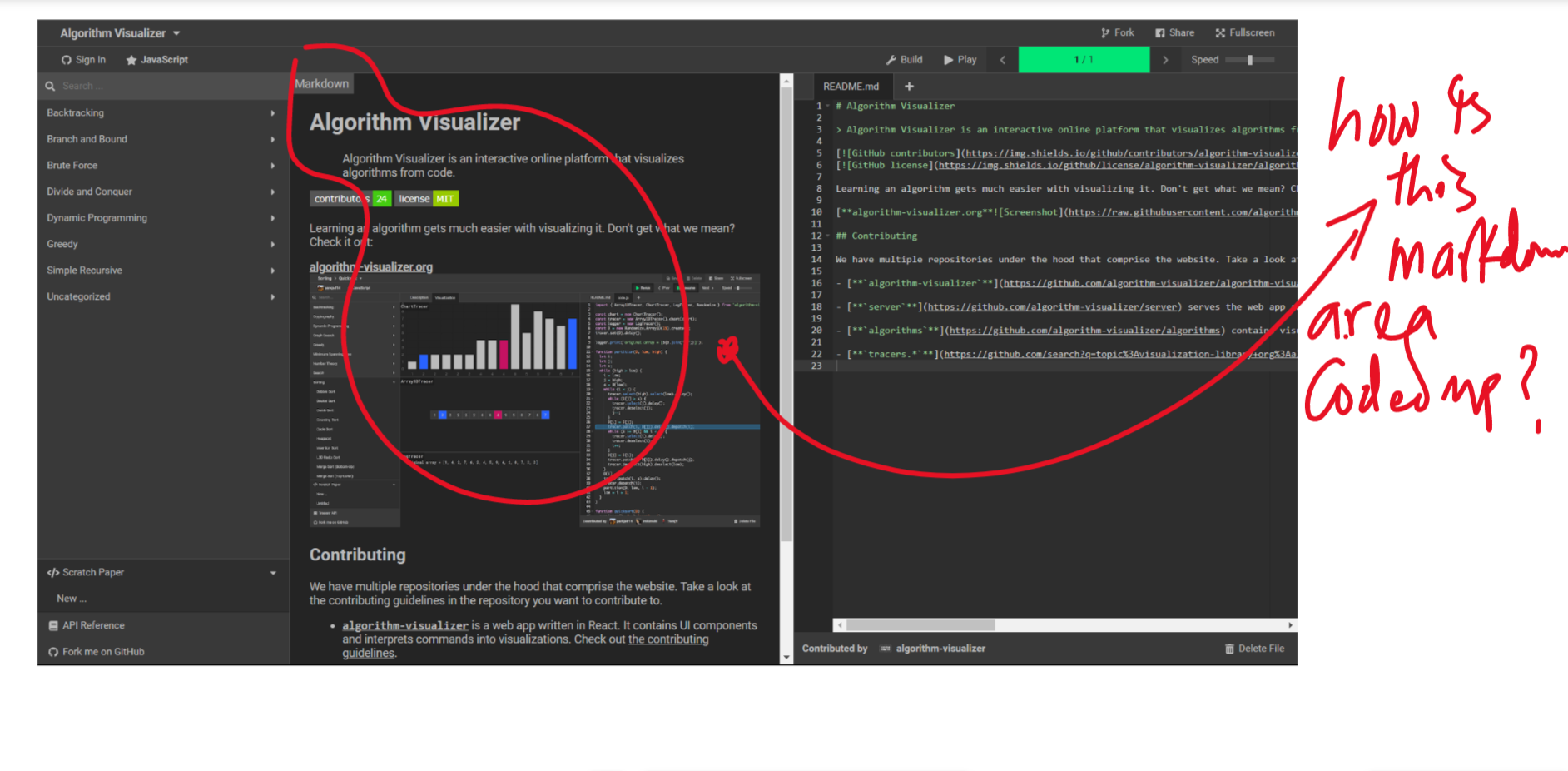The image size is (1568, 771).
Task: Expand the Greedy category
Action: pyautogui.click(x=163, y=244)
